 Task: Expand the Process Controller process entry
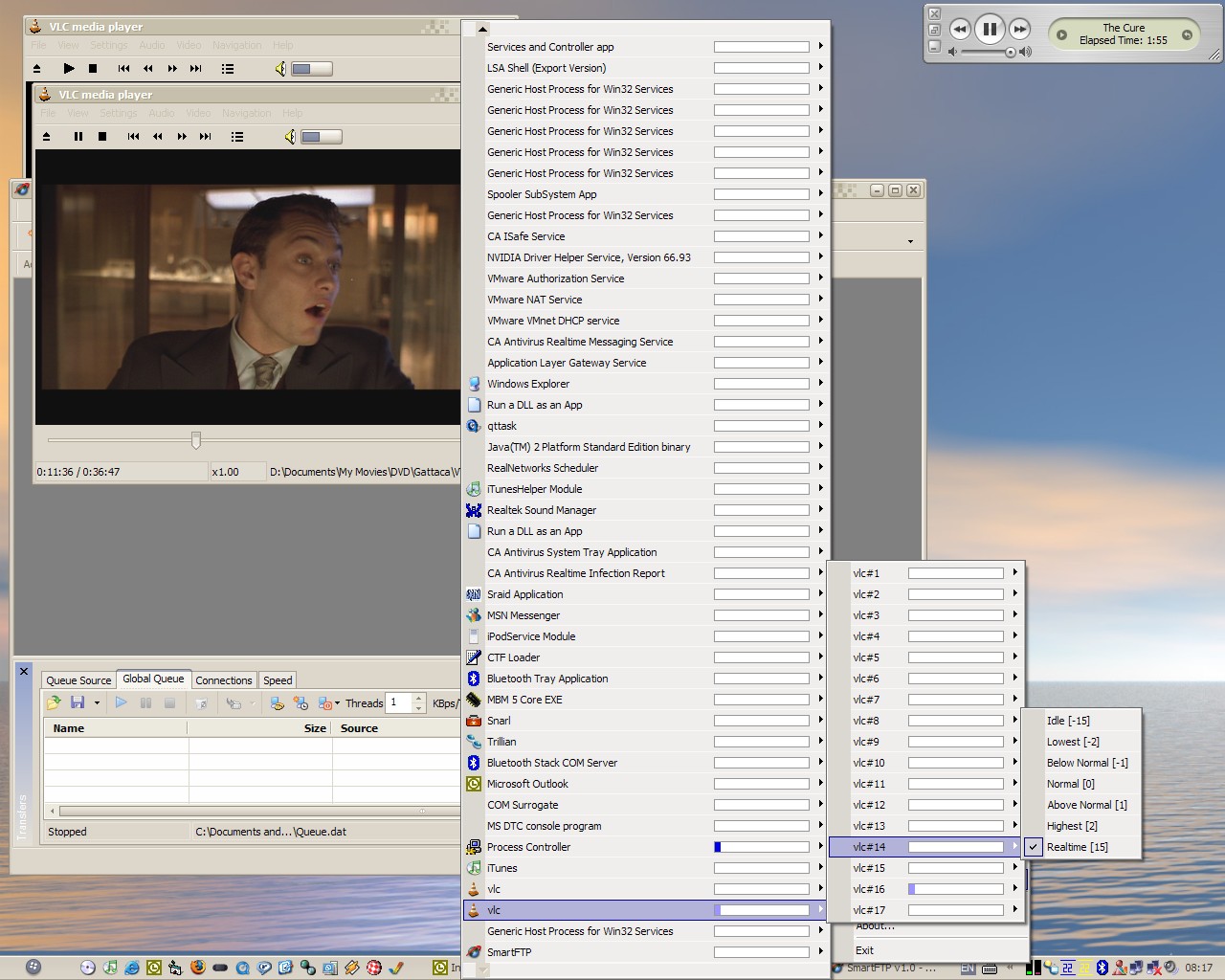tap(645, 847)
